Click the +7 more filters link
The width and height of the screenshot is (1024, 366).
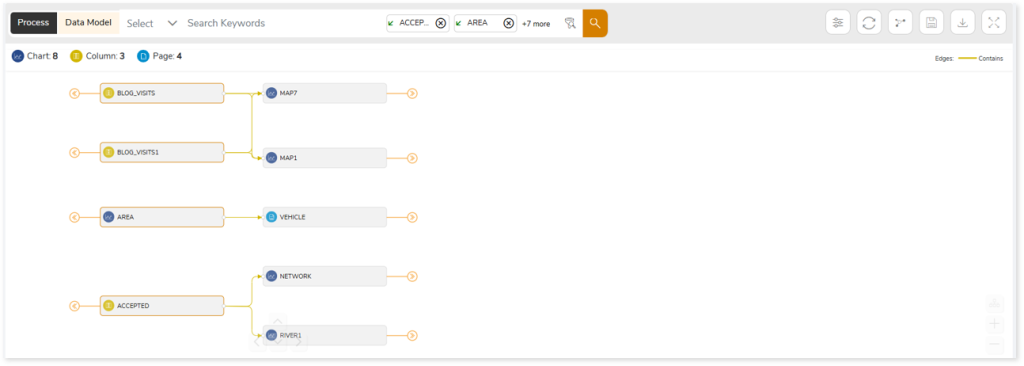(x=536, y=24)
